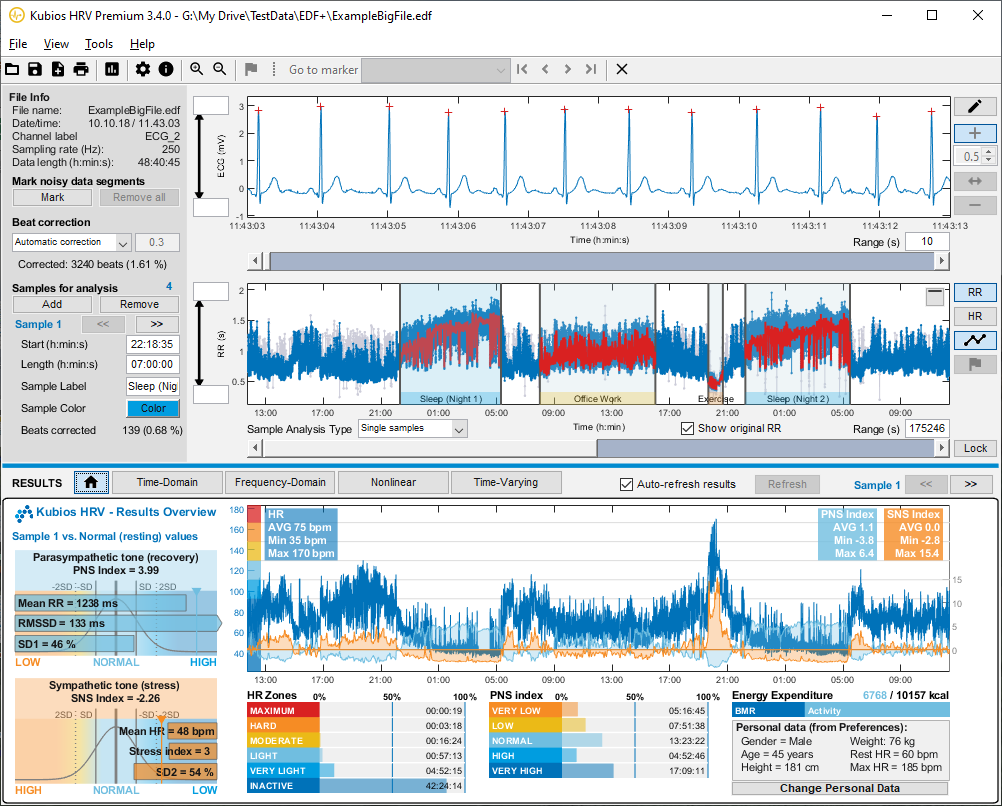Switch to the Time-Domain results tab
The width and height of the screenshot is (1002, 806).
tap(167, 483)
